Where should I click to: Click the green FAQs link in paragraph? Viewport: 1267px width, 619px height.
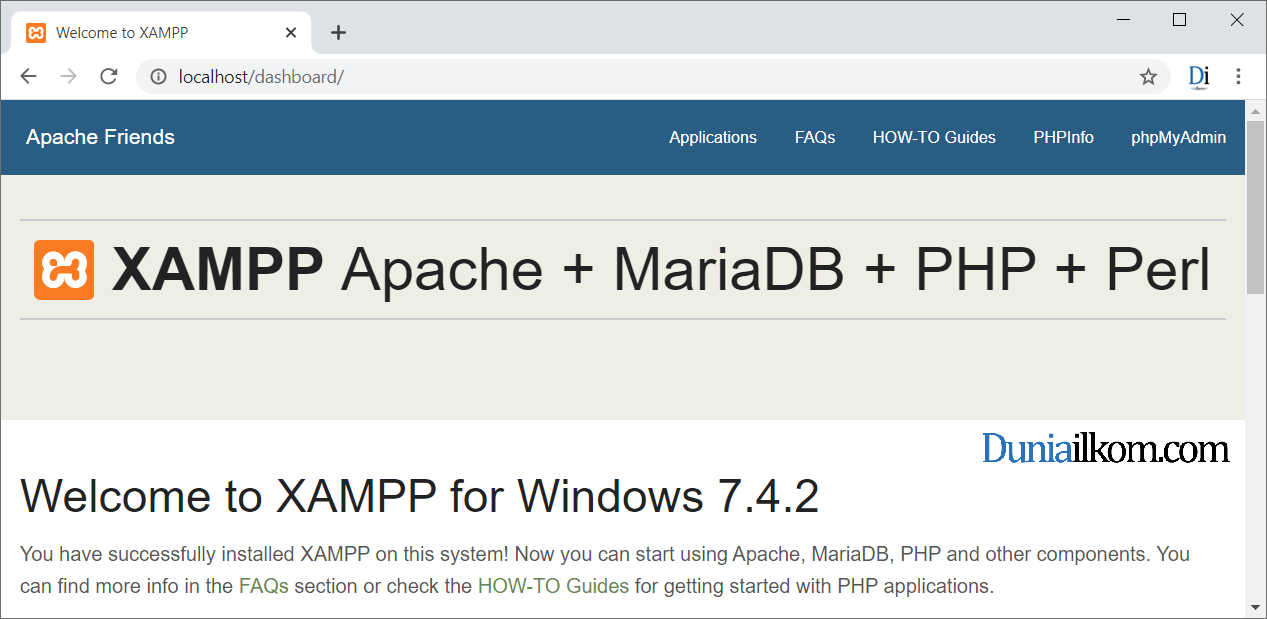264,586
